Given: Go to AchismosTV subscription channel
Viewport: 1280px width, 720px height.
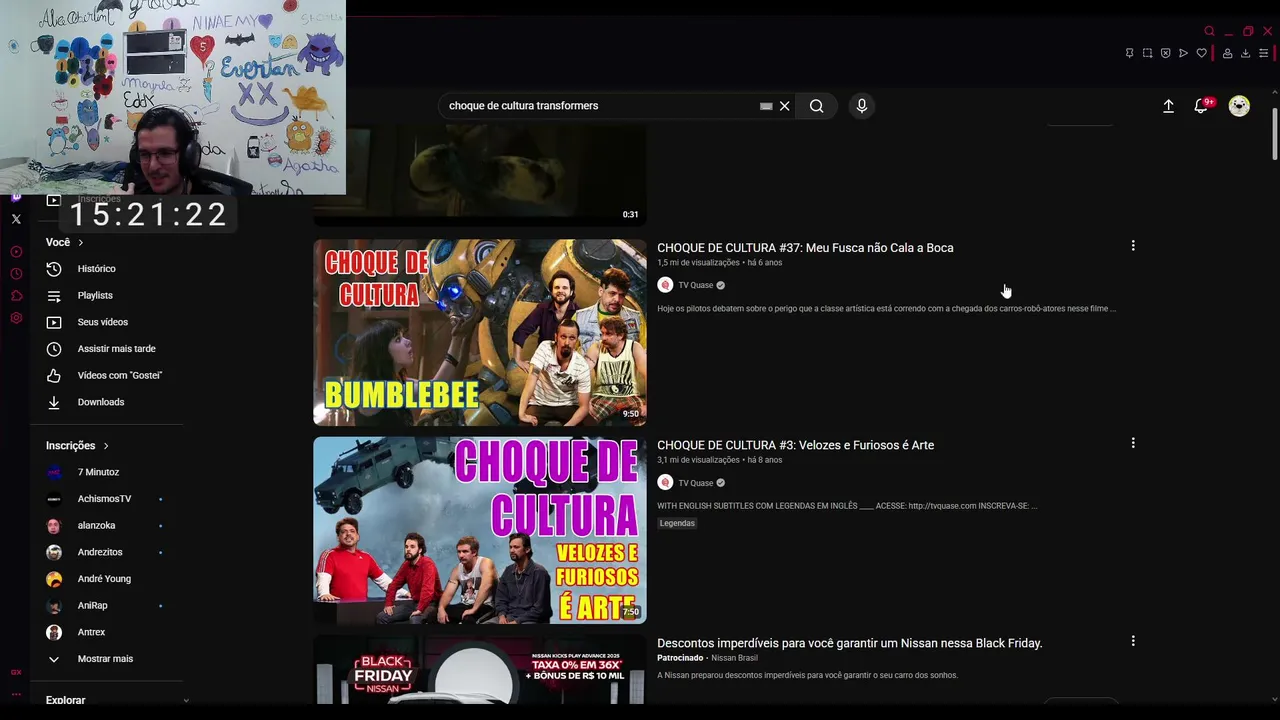Looking at the screenshot, I should [x=105, y=499].
